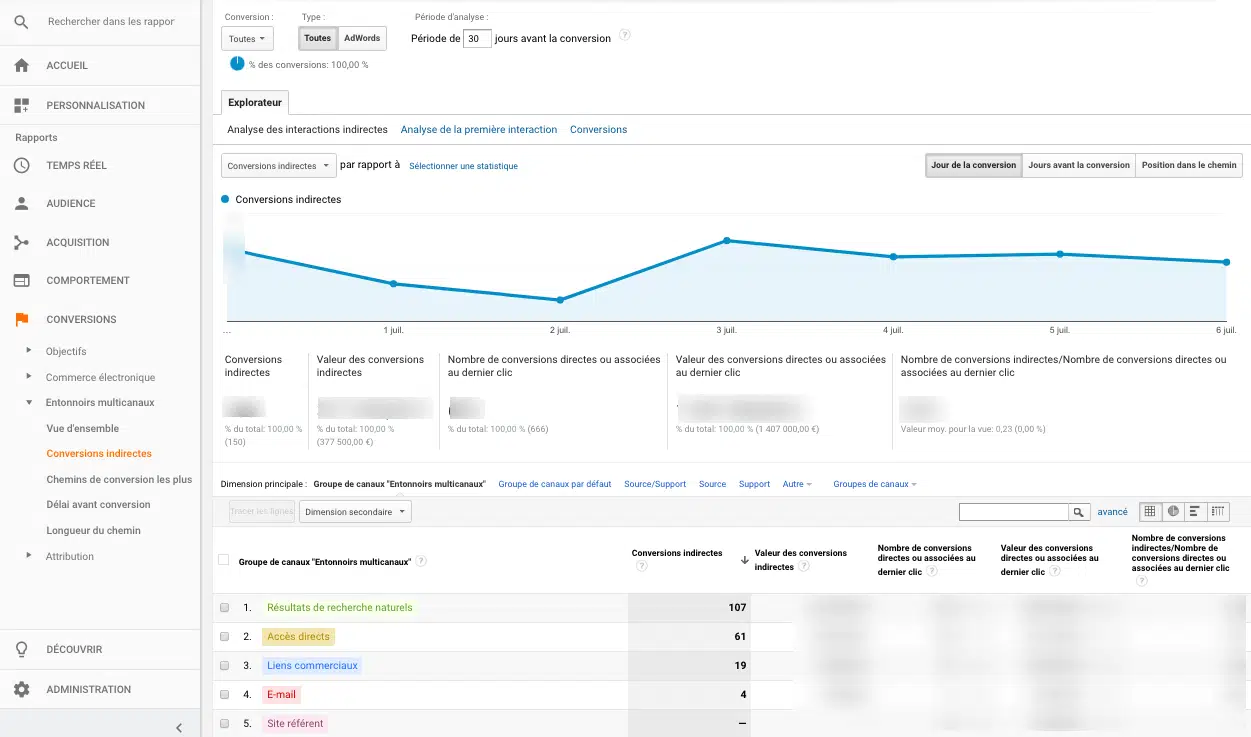Click the AdWords type button

click(361, 39)
